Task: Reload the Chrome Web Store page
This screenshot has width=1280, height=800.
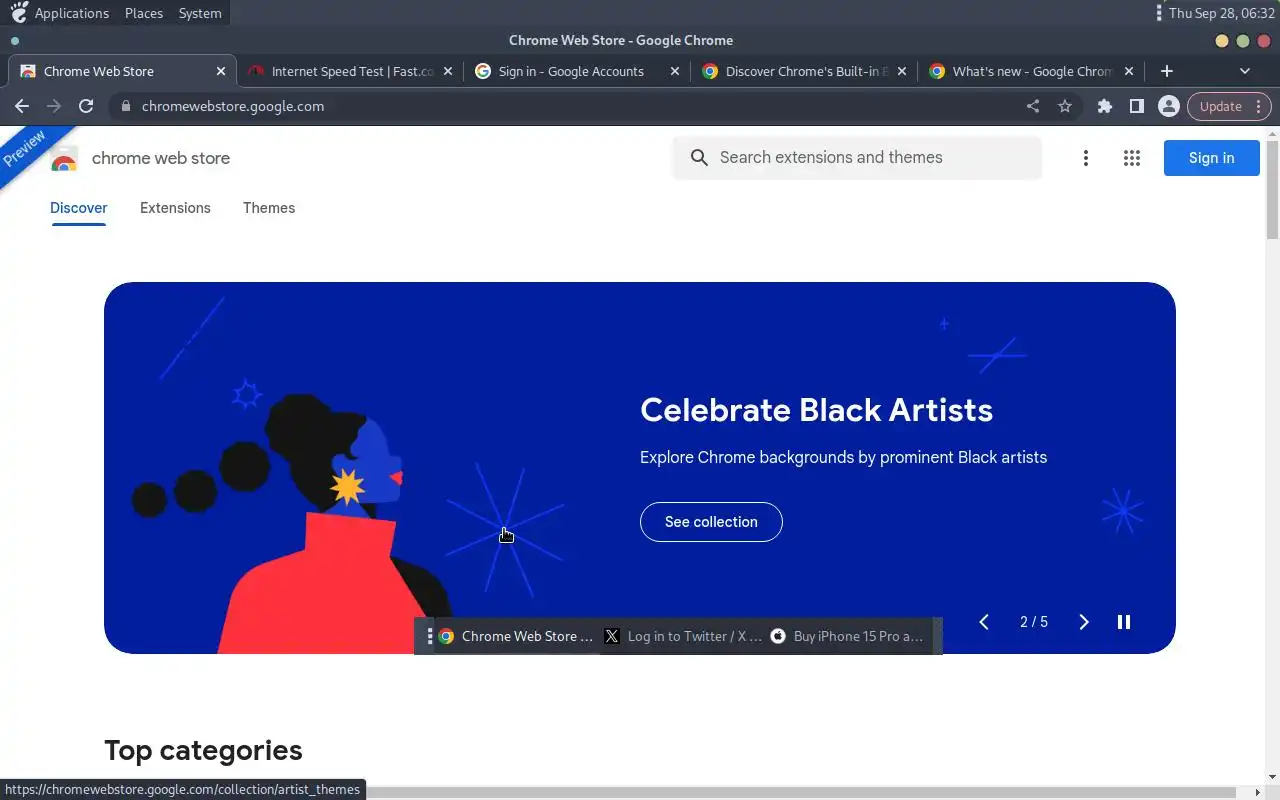Action: pos(86,106)
